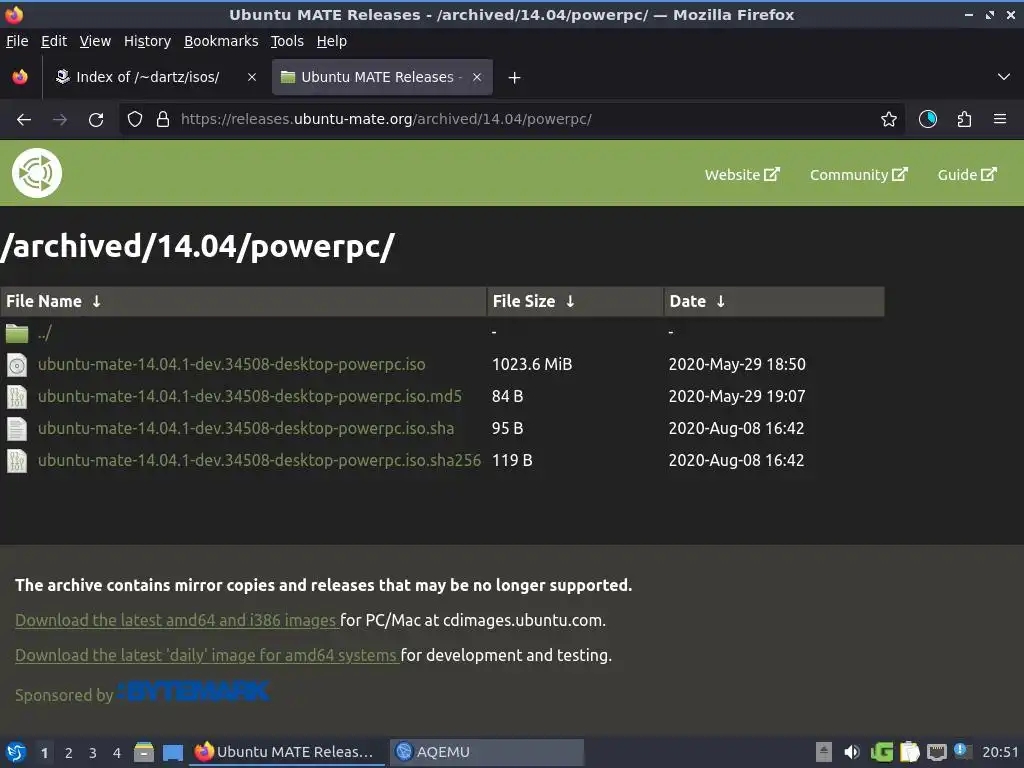
Task: Open Firefox View pinned tab icon
Action: point(20,77)
